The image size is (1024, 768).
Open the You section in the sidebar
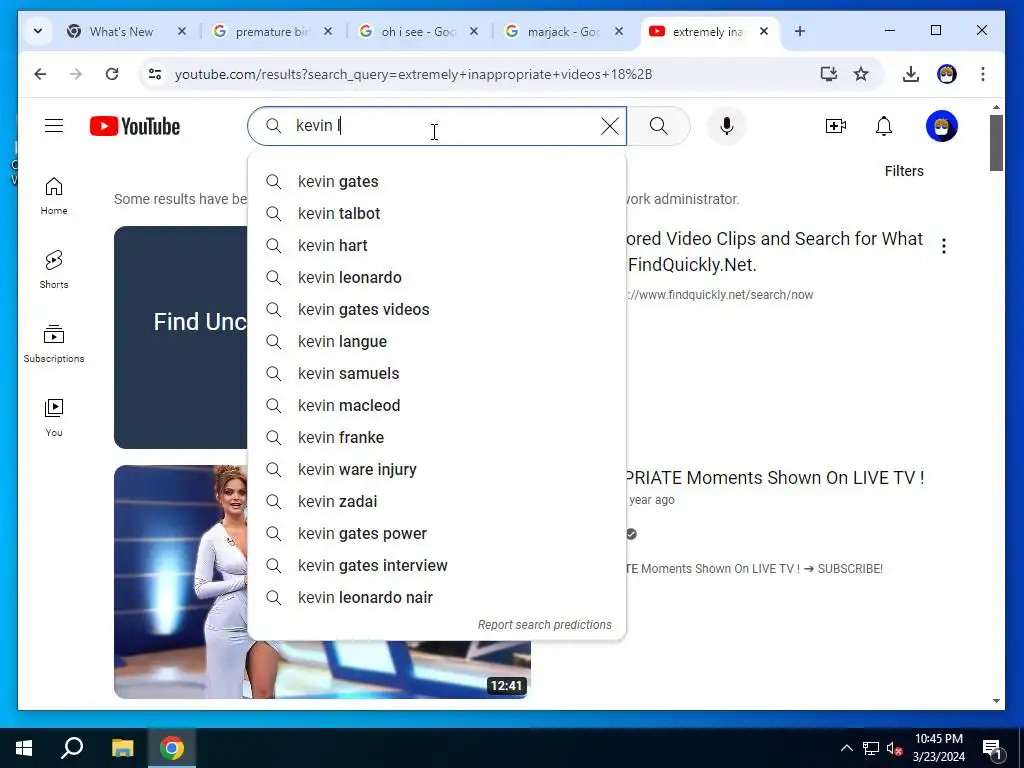pyautogui.click(x=54, y=418)
